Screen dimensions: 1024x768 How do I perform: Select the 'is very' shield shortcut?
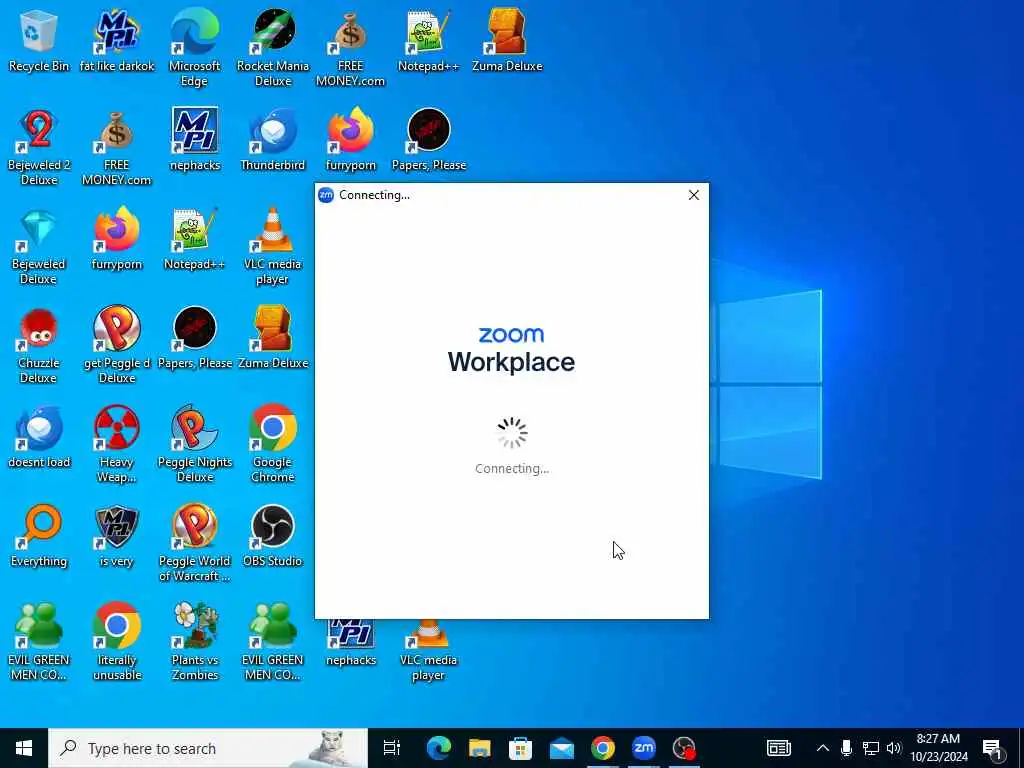[x=117, y=536]
